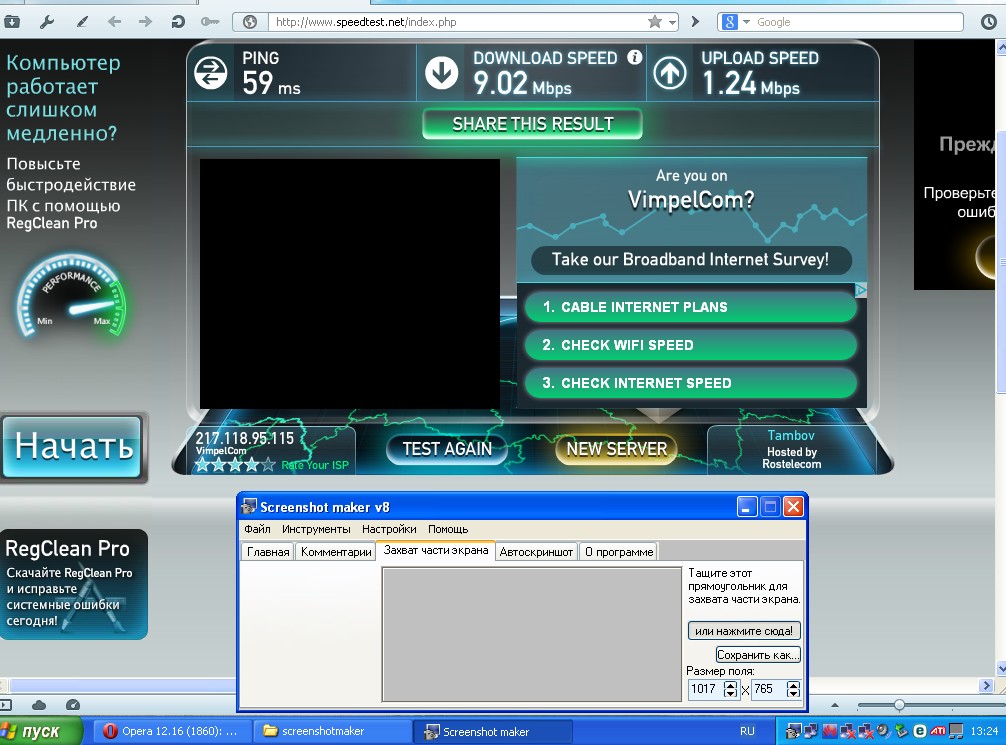The height and width of the screenshot is (745, 1006).
Task: Click the Opera Turbo gauge icon
Action: coord(73,705)
